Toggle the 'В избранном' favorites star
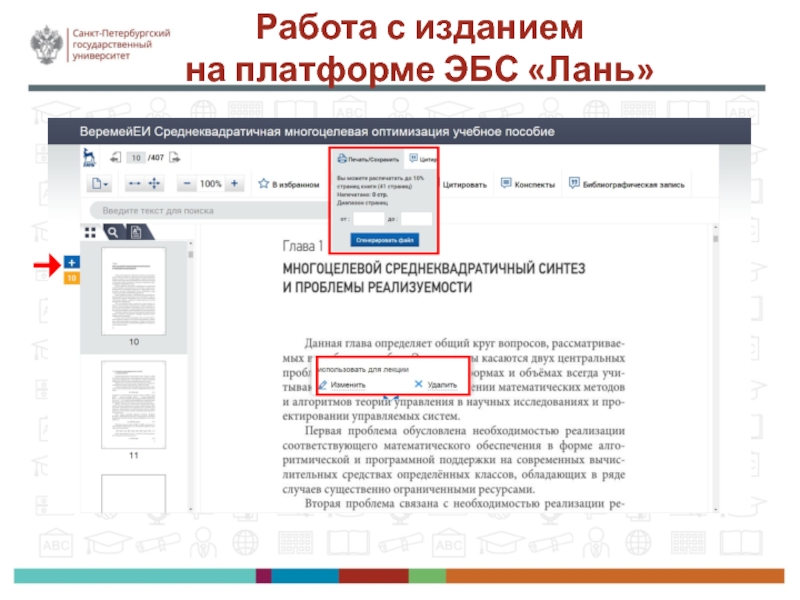Screen dimensions: 800x600 263,184
